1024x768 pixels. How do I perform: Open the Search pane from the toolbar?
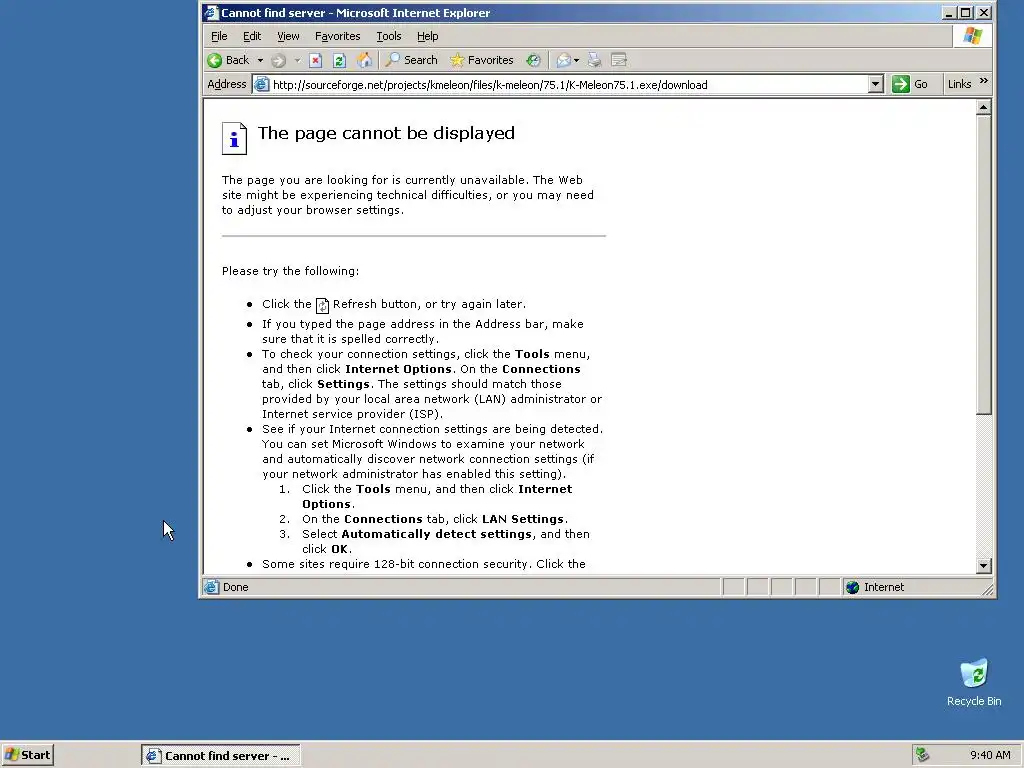[411, 60]
